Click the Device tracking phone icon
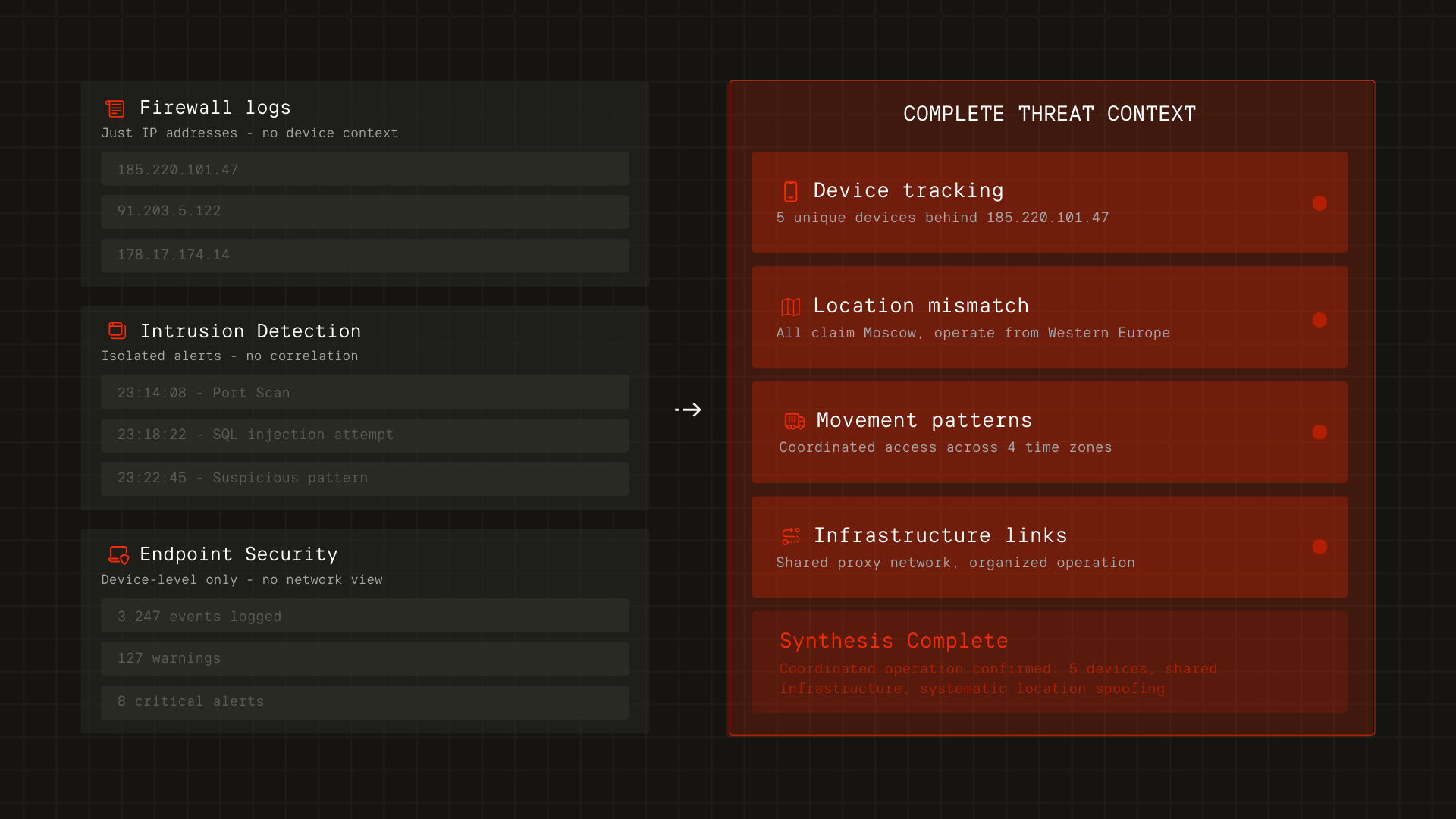 click(x=790, y=191)
